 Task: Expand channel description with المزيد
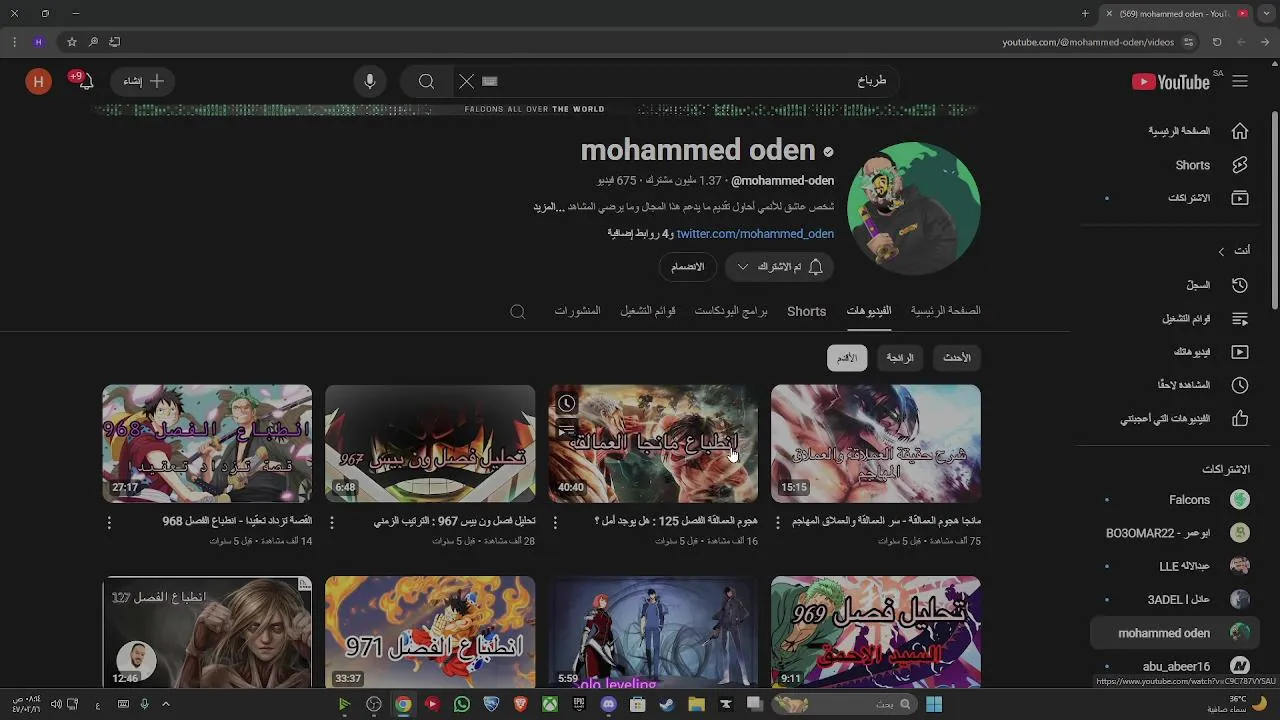tap(548, 207)
